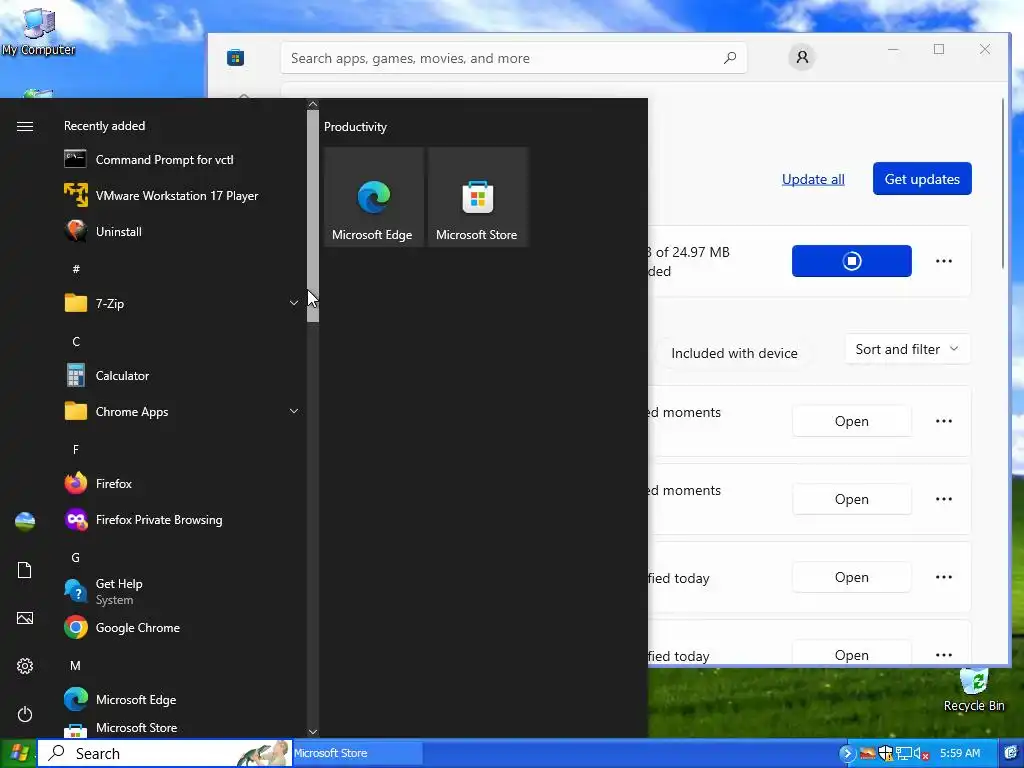1024x768 pixels.
Task: Click scroll-up arrow of the Start app list
Action: [313, 104]
